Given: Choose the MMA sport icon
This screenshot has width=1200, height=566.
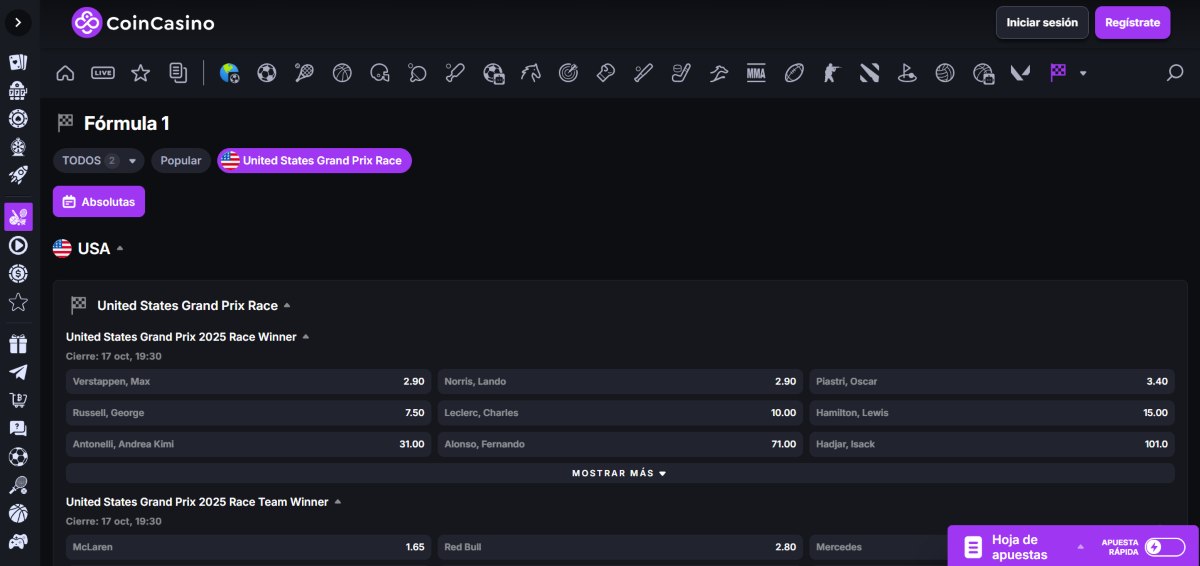Looking at the screenshot, I should point(756,73).
